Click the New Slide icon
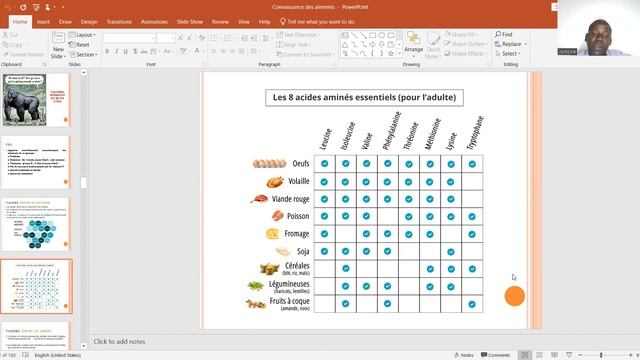Viewport: 640px width, 360px height. pos(58,38)
